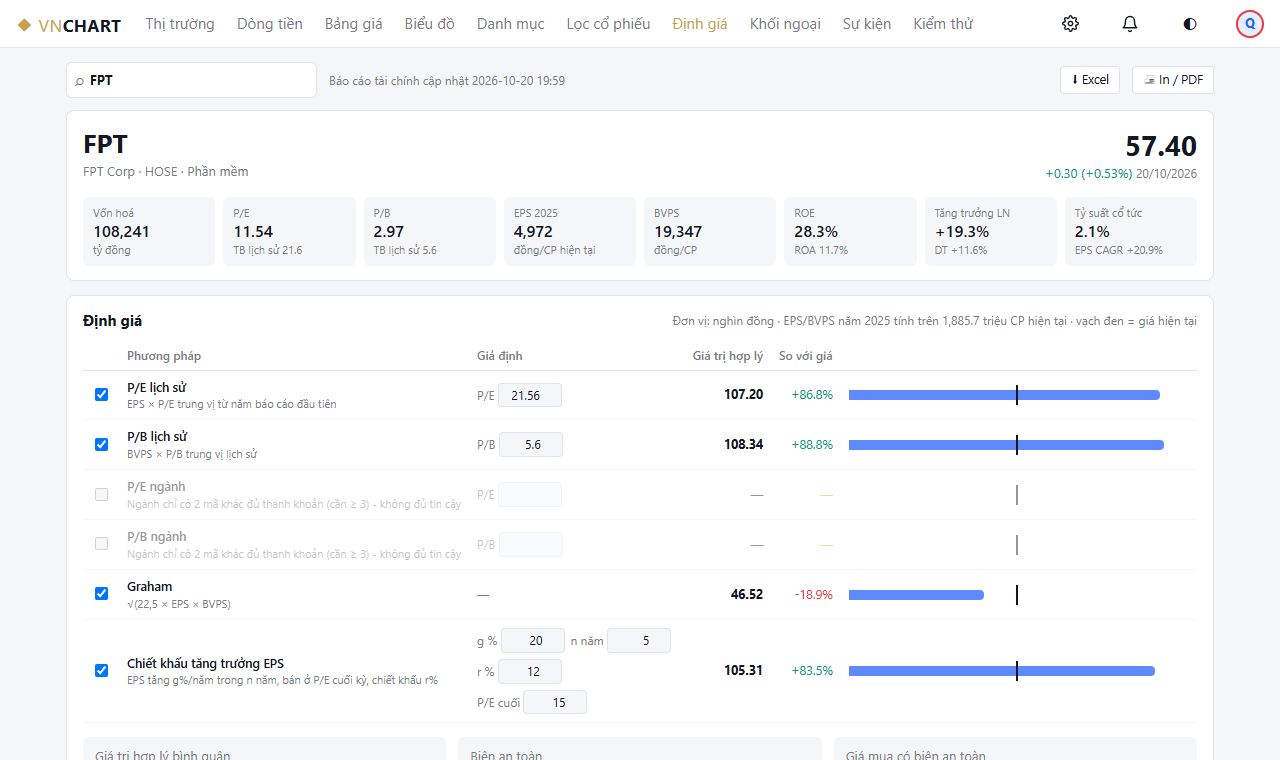Uncheck the Graham method
The width and height of the screenshot is (1280, 760).
coord(101,594)
